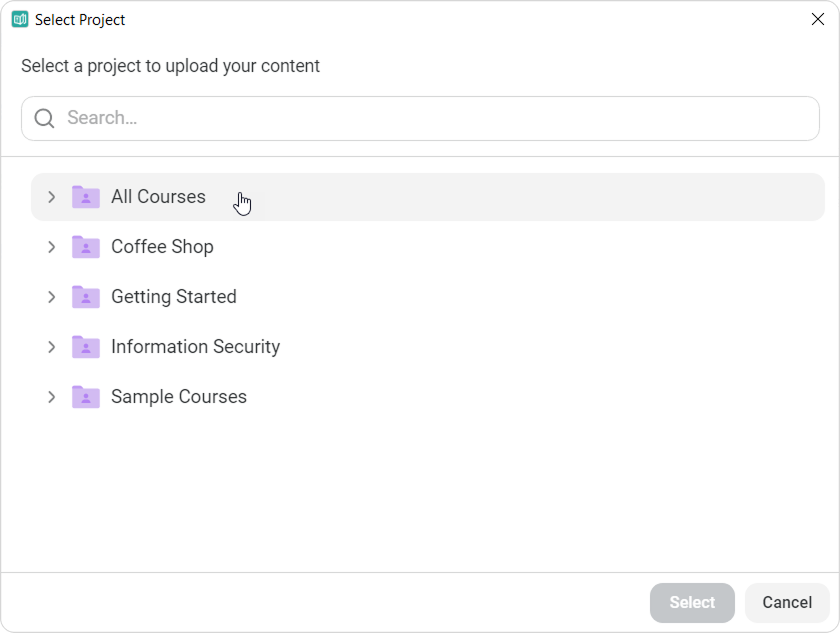Close the Select Project dialog
840x633 pixels.
pyautogui.click(x=818, y=19)
